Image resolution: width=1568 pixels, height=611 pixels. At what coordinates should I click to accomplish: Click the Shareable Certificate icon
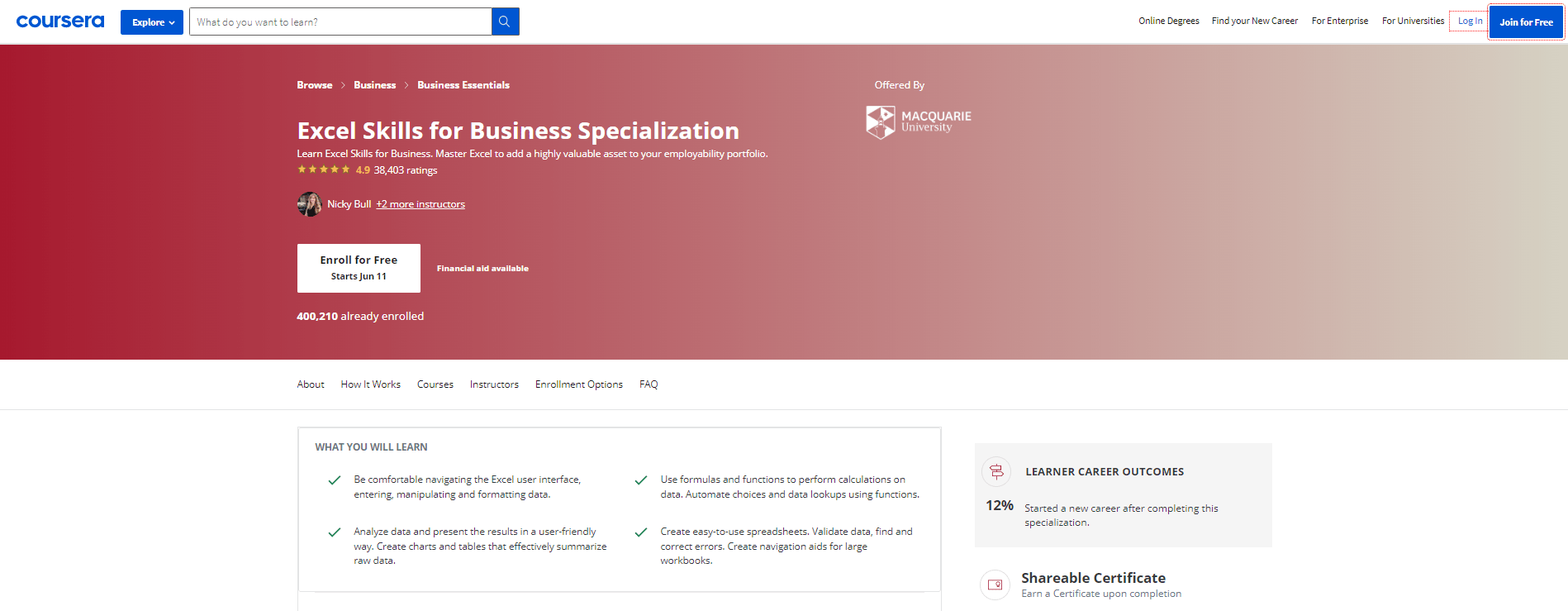pyautogui.click(x=995, y=585)
